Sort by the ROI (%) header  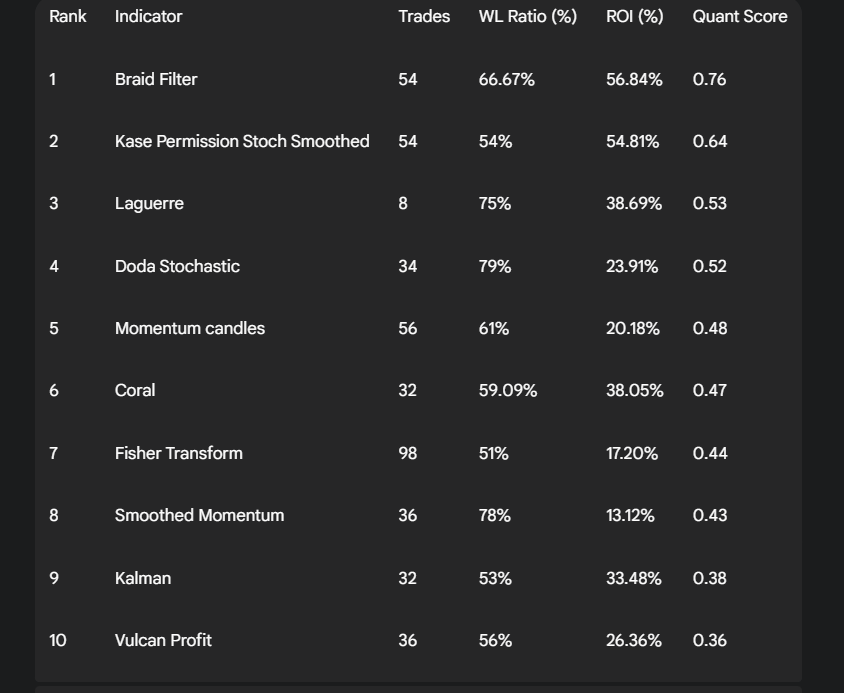(x=634, y=16)
